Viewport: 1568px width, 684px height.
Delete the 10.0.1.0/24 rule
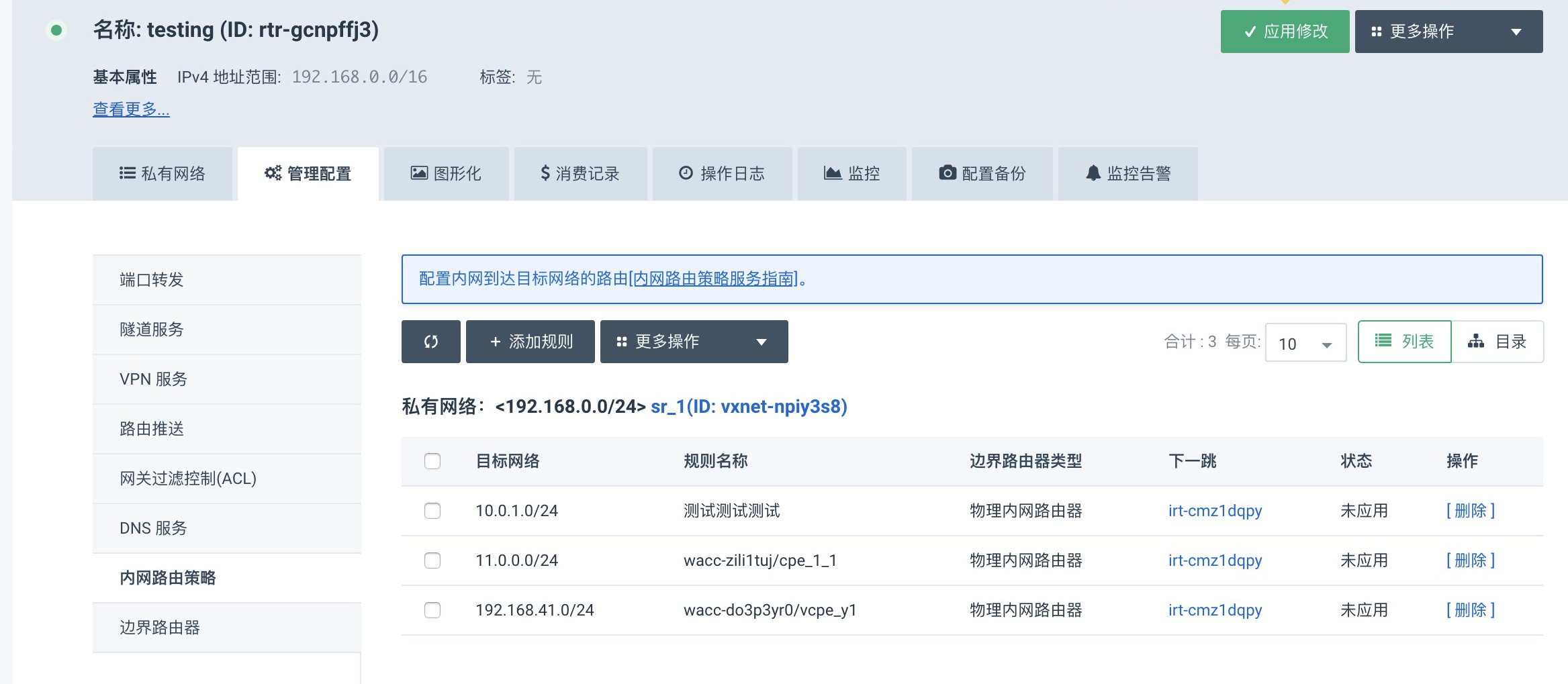coord(1470,511)
